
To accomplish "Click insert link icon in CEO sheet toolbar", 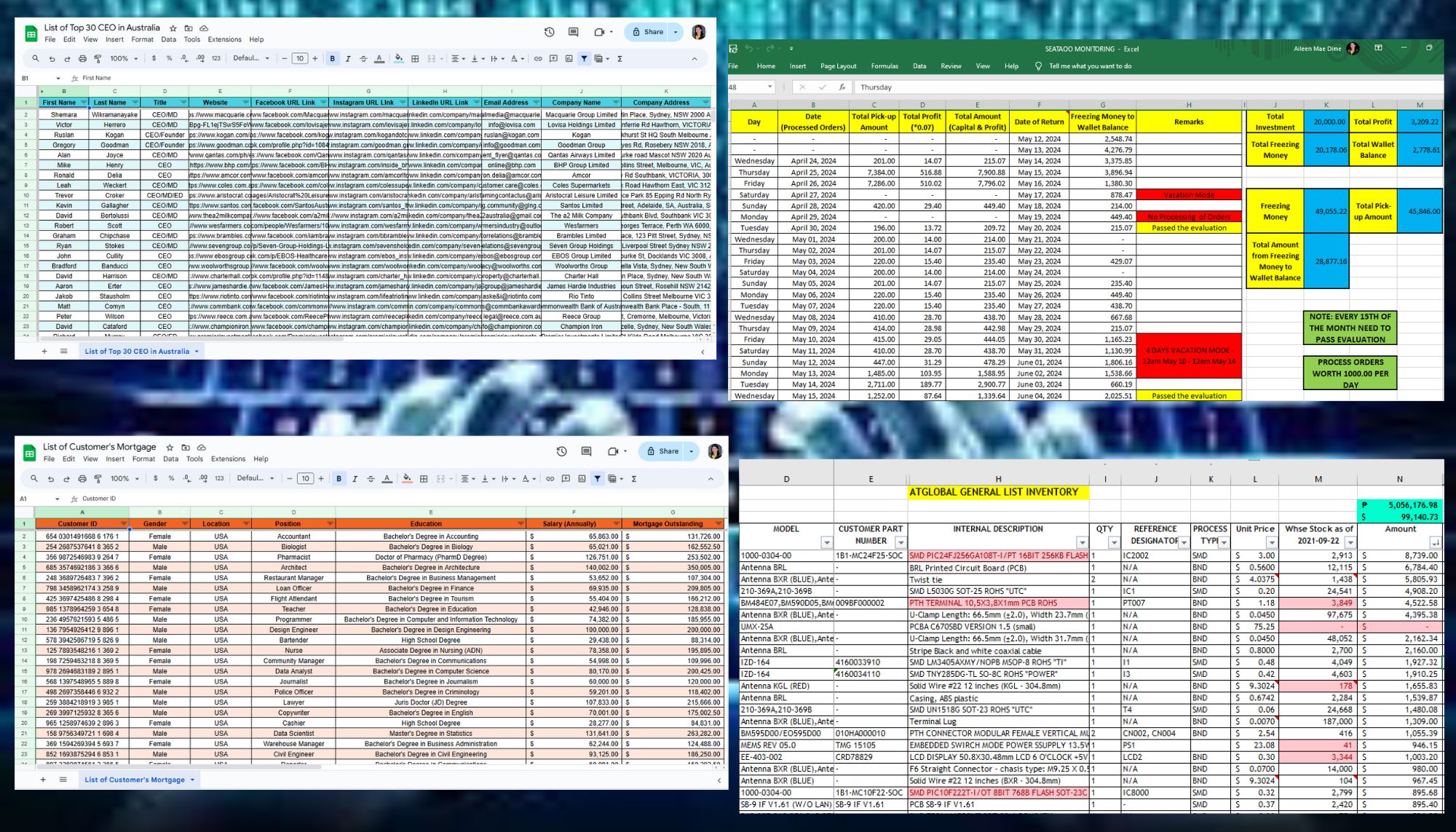I will pos(538,59).
